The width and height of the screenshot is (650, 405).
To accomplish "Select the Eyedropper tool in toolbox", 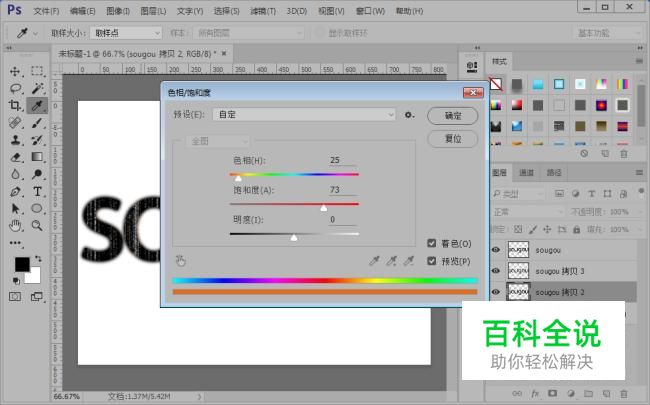I will pyautogui.click(x=37, y=106).
